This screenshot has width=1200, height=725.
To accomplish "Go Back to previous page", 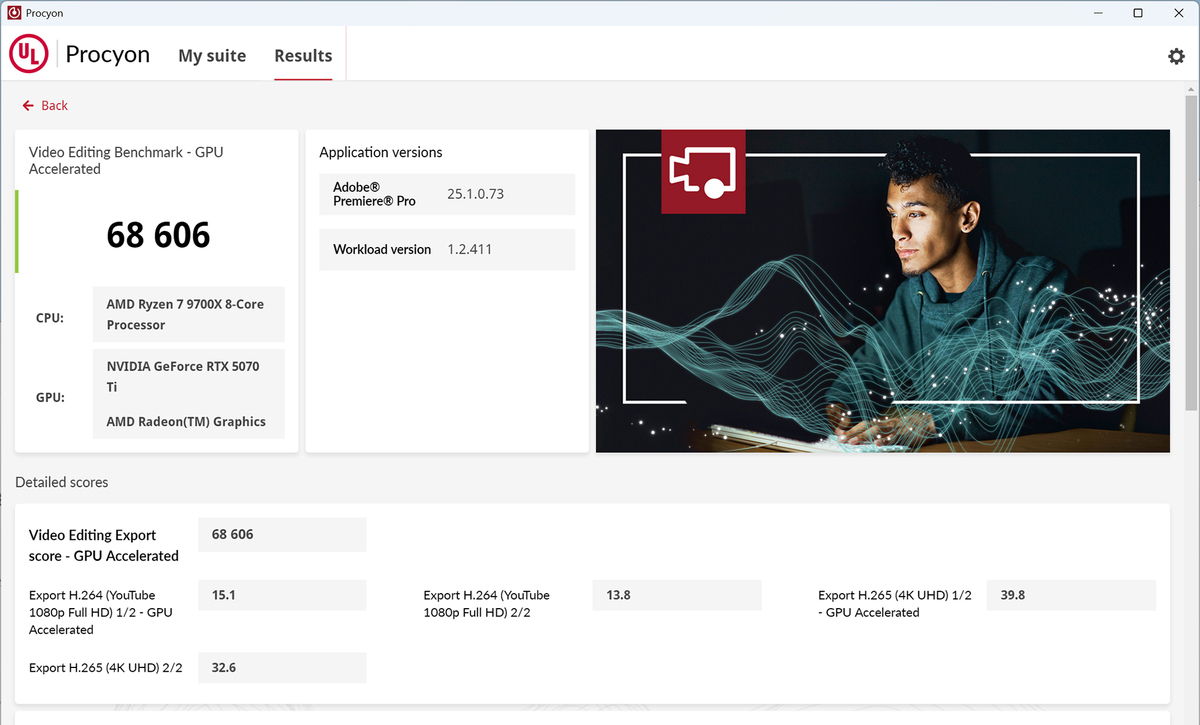I will pos(45,105).
